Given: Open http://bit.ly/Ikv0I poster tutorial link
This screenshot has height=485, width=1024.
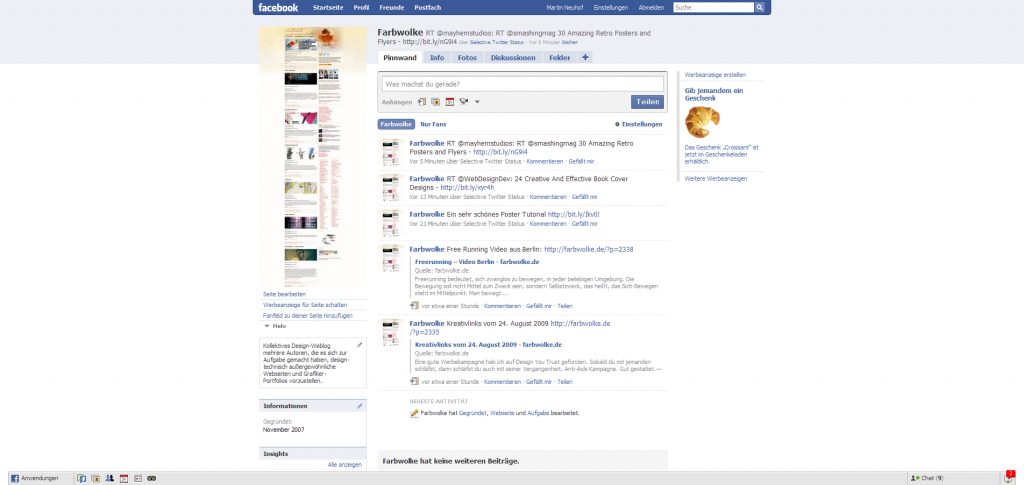Looking at the screenshot, I should pyautogui.click(x=573, y=214).
